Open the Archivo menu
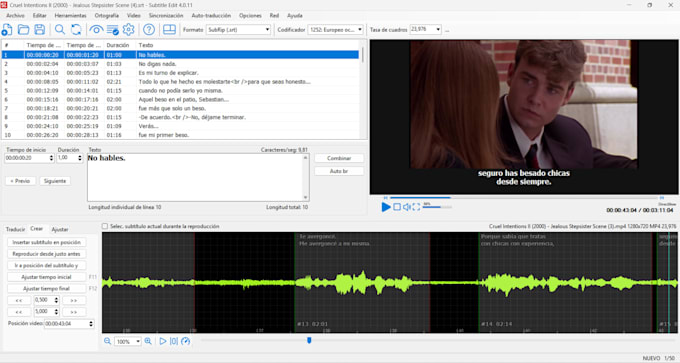The image size is (680, 363). click(15, 16)
